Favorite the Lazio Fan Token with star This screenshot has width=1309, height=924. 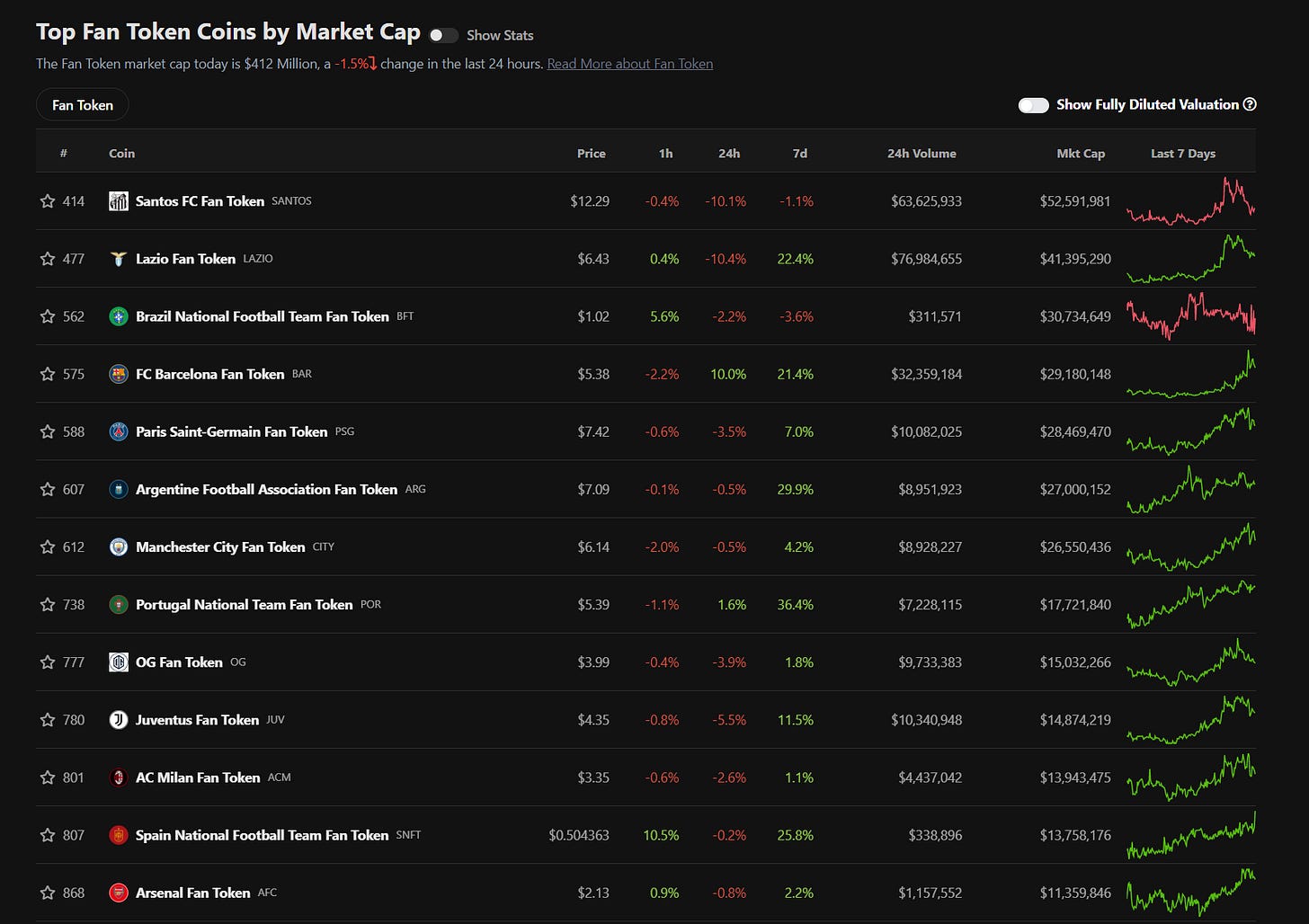48,259
